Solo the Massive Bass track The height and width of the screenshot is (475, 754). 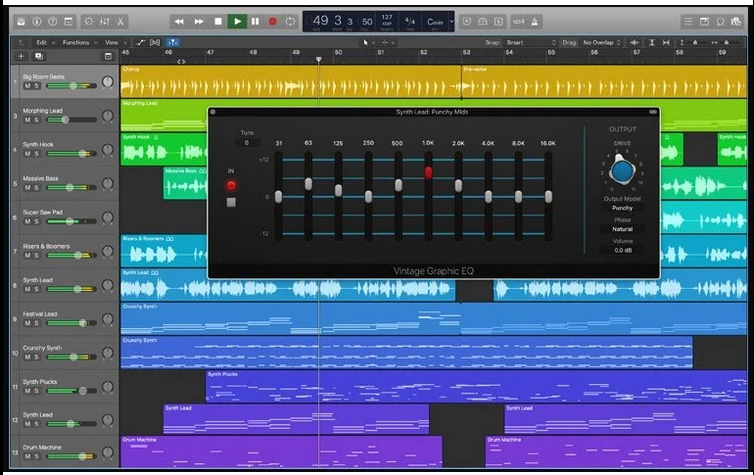tap(36, 187)
